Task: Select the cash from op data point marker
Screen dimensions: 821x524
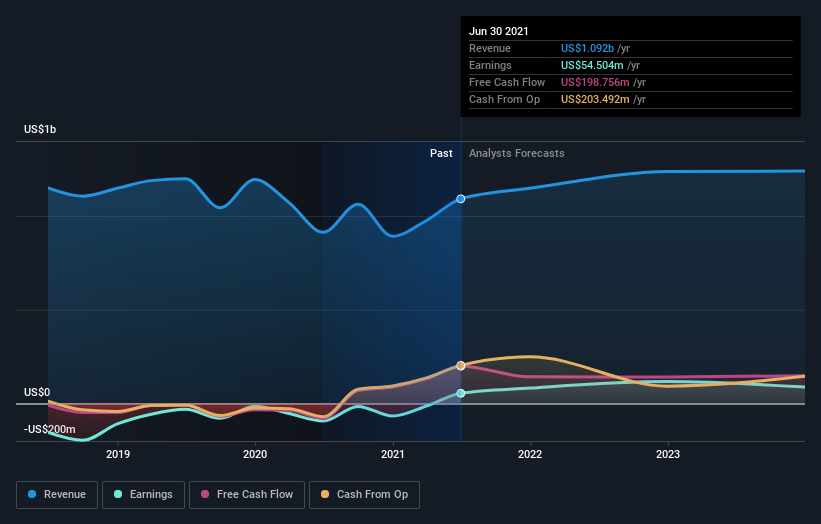Action: pos(461,365)
